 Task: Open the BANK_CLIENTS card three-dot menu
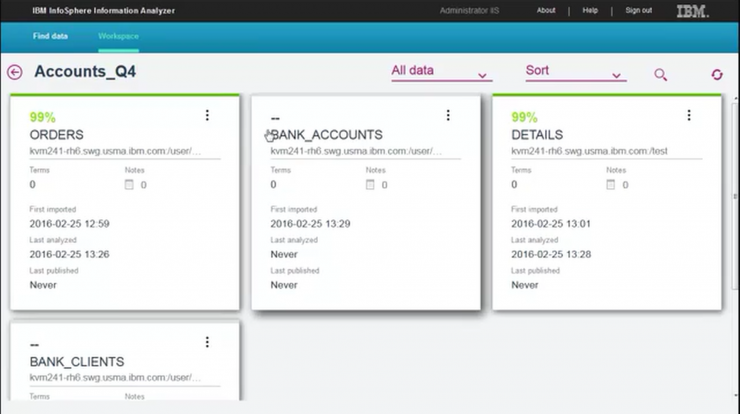point(207,342)
